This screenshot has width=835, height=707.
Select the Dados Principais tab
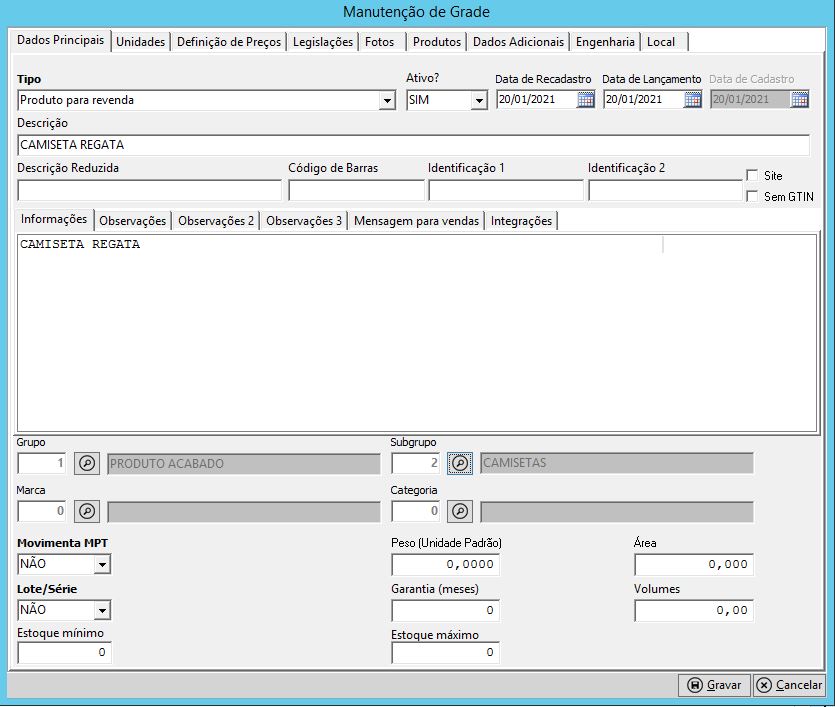[60, 40]
